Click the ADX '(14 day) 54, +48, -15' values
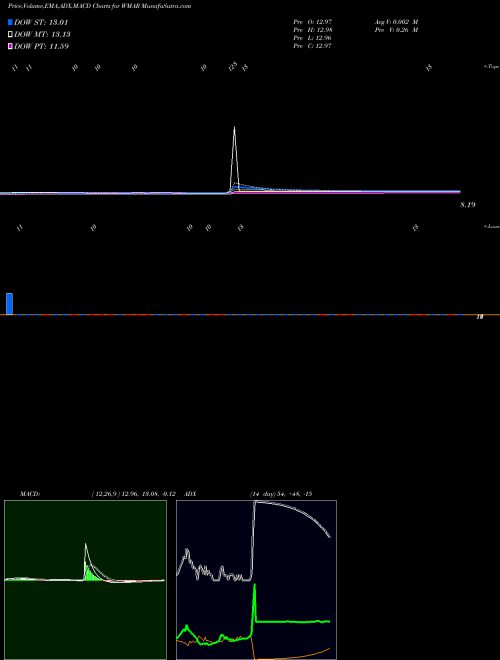500x660 pixels. tap(281, 494)
